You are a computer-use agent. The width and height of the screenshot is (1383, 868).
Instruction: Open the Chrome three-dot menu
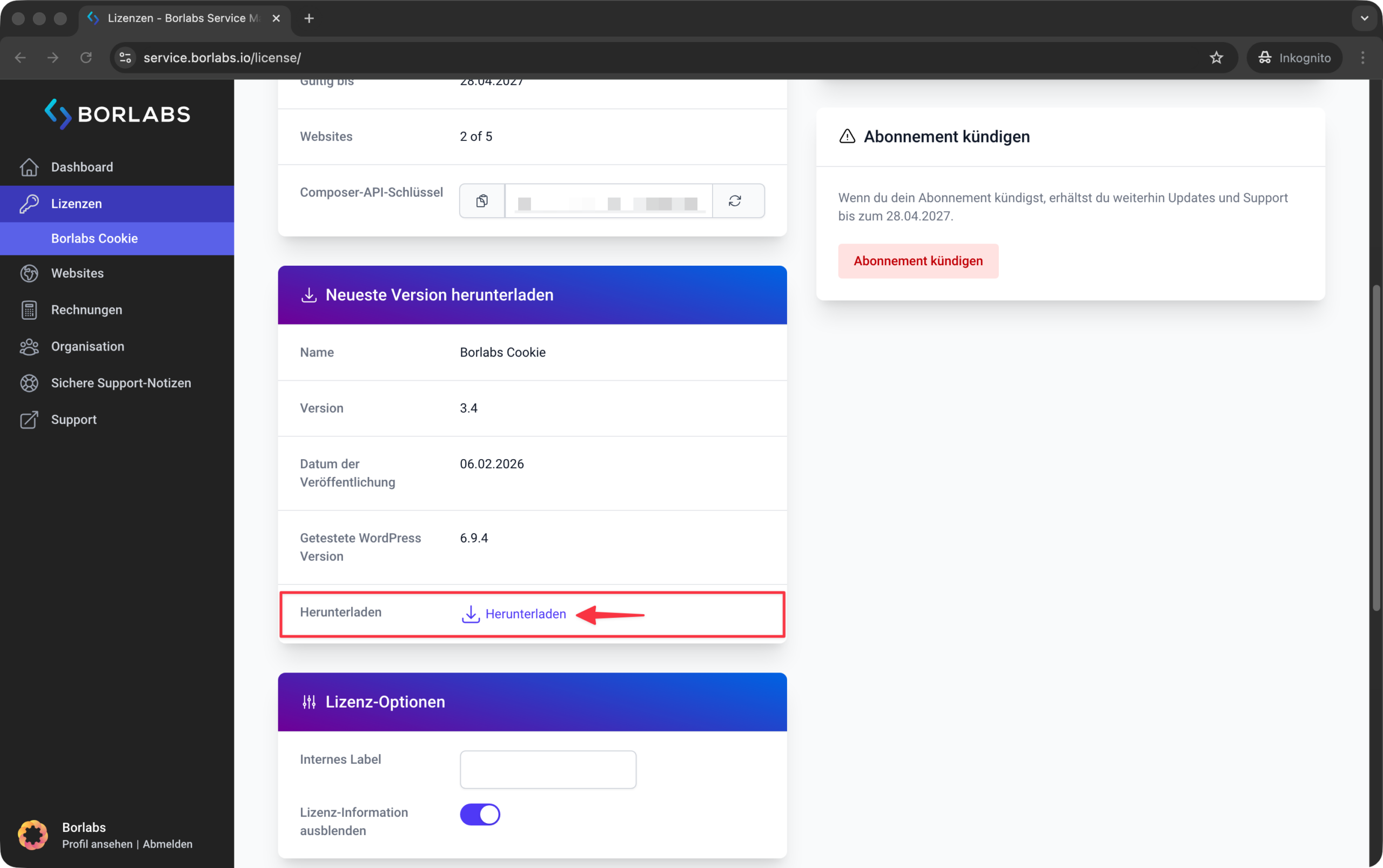pyautogui.click(x=1363, y=58)
